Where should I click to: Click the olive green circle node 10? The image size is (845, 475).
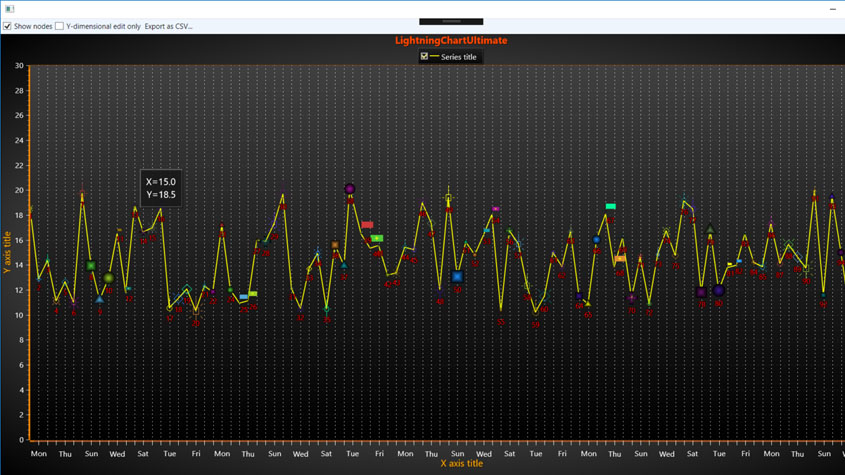pyautogui.click(x=109, y=278)
